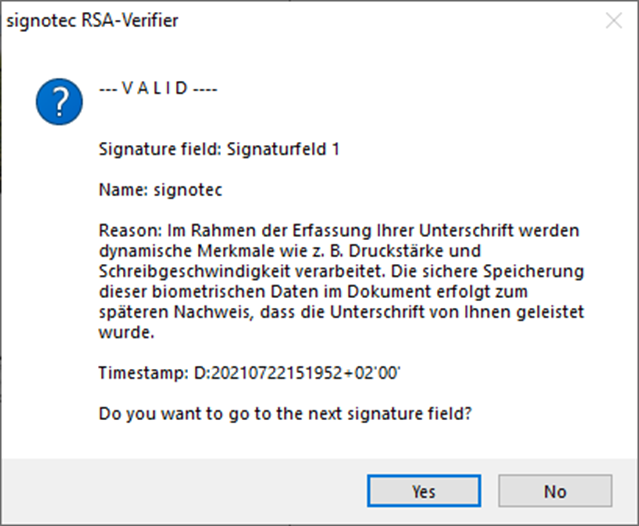Click the 'Name:' label
Image resolution: width=639 pixels, height=526 pixels.
121,188
